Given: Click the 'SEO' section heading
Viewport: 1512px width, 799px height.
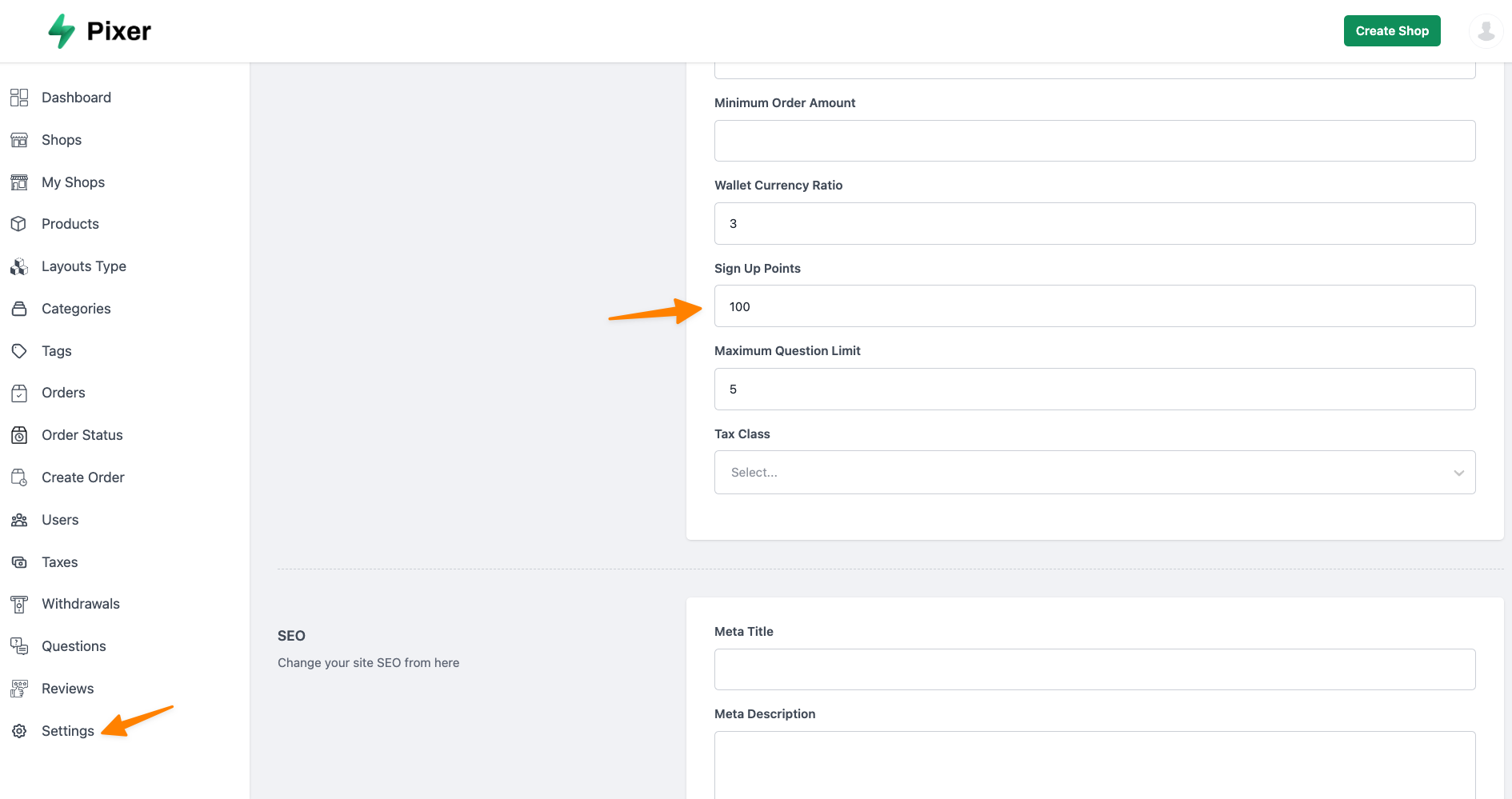Looking at the screenshot, I should pos(291,636).
